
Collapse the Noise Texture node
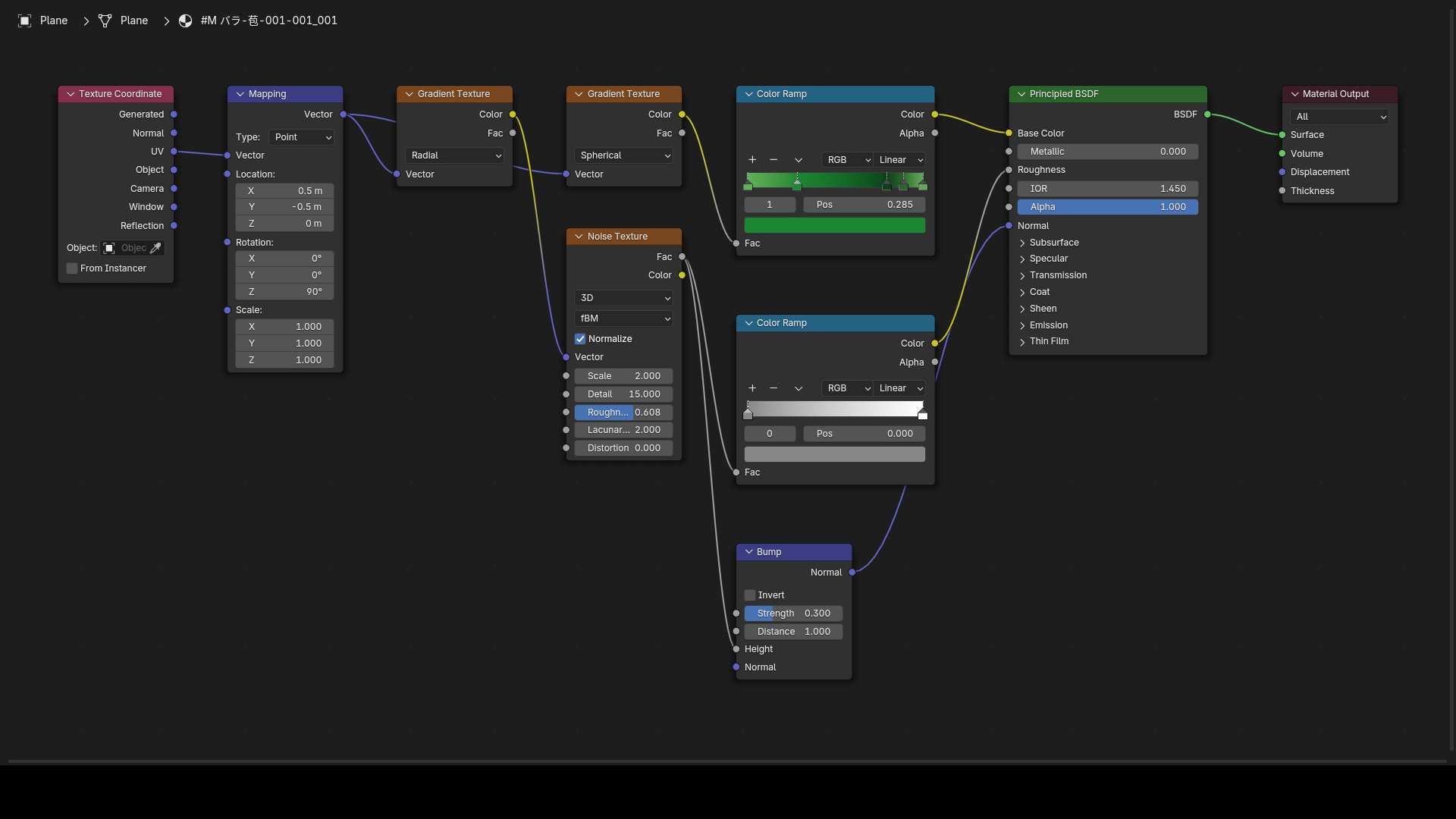(x=579, y=237)
